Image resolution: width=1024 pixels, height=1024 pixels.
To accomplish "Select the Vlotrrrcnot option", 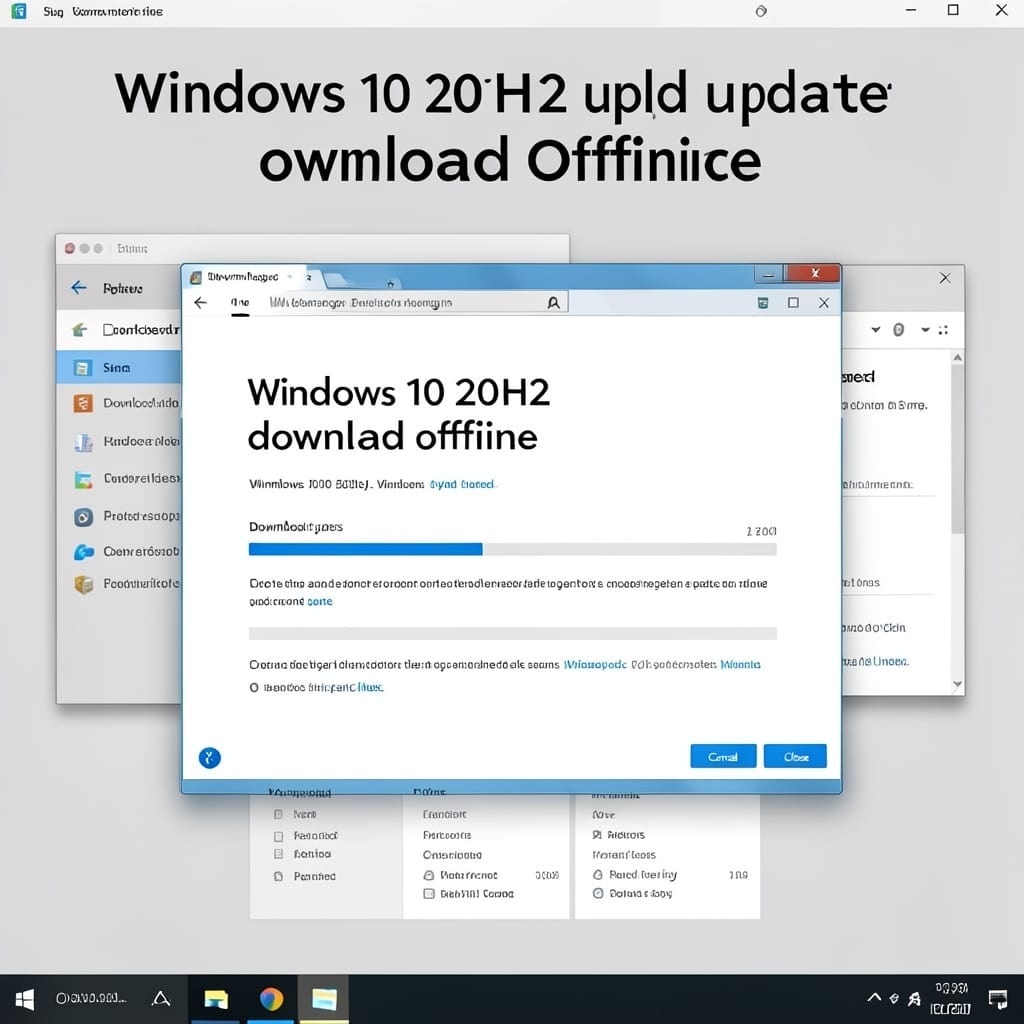I will pyautogui.click(x=429, y=875).
